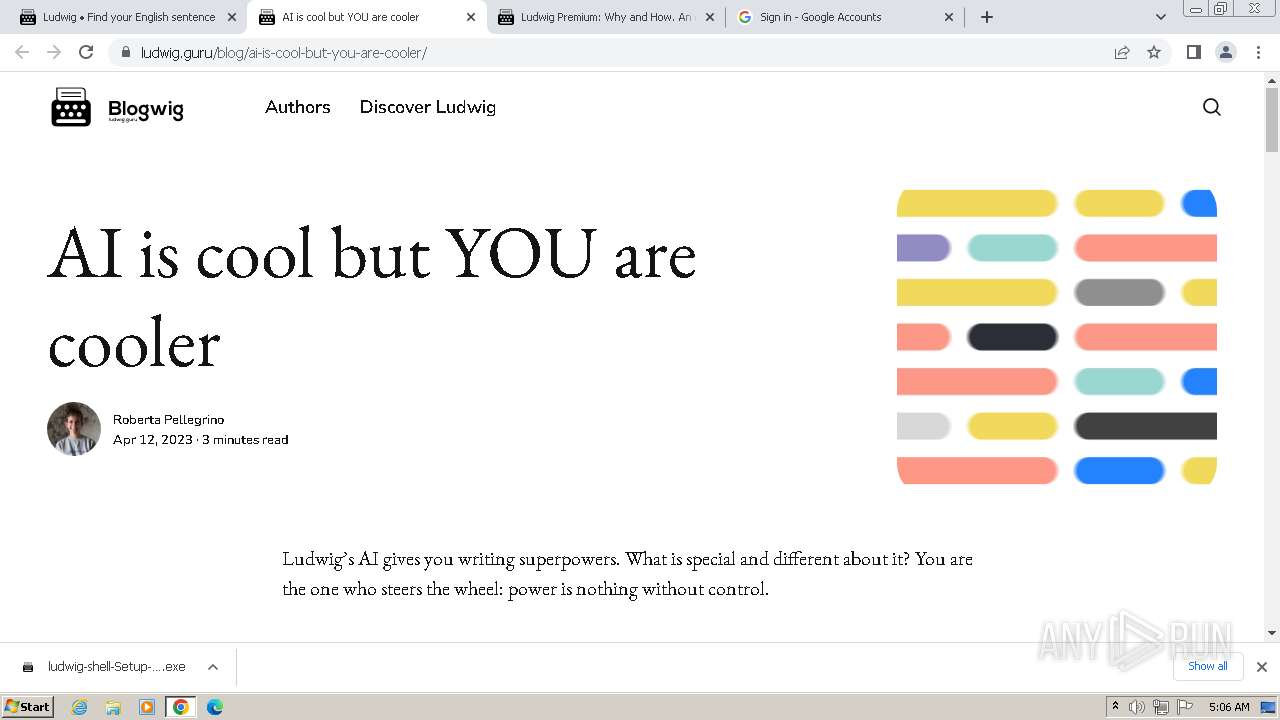Click the scrollbar down arrow
The height and width of the screenshot is (720, 1280).
point(1272,633)
